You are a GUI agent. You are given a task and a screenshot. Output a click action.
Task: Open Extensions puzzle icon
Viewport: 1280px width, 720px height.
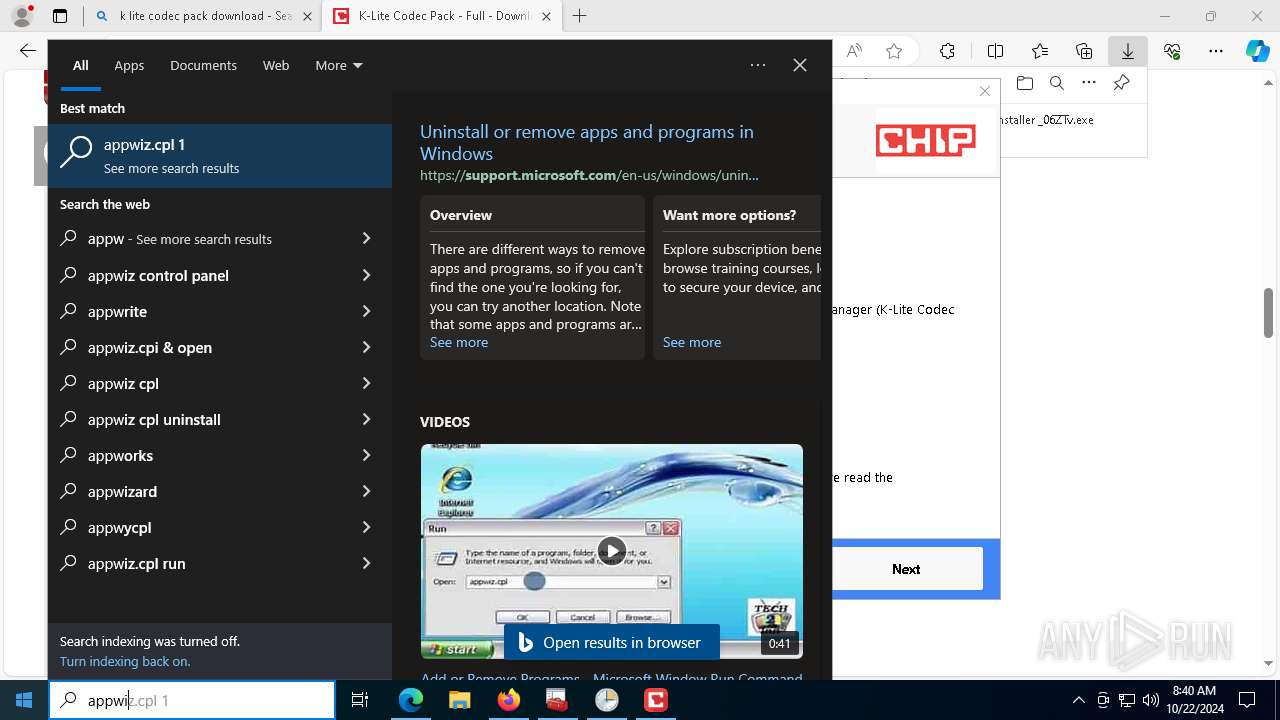947,51
